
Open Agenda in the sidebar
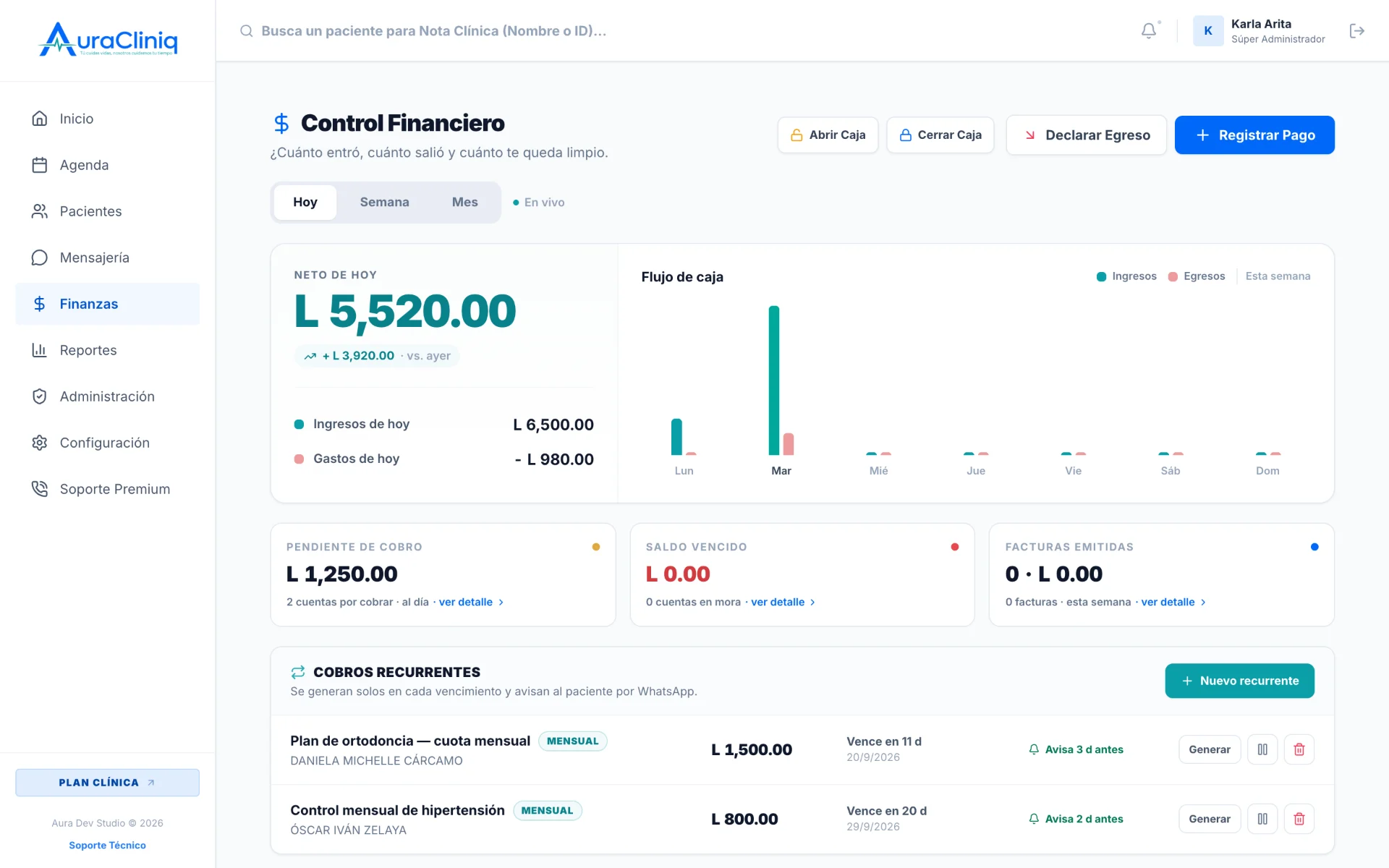[107, 165]
